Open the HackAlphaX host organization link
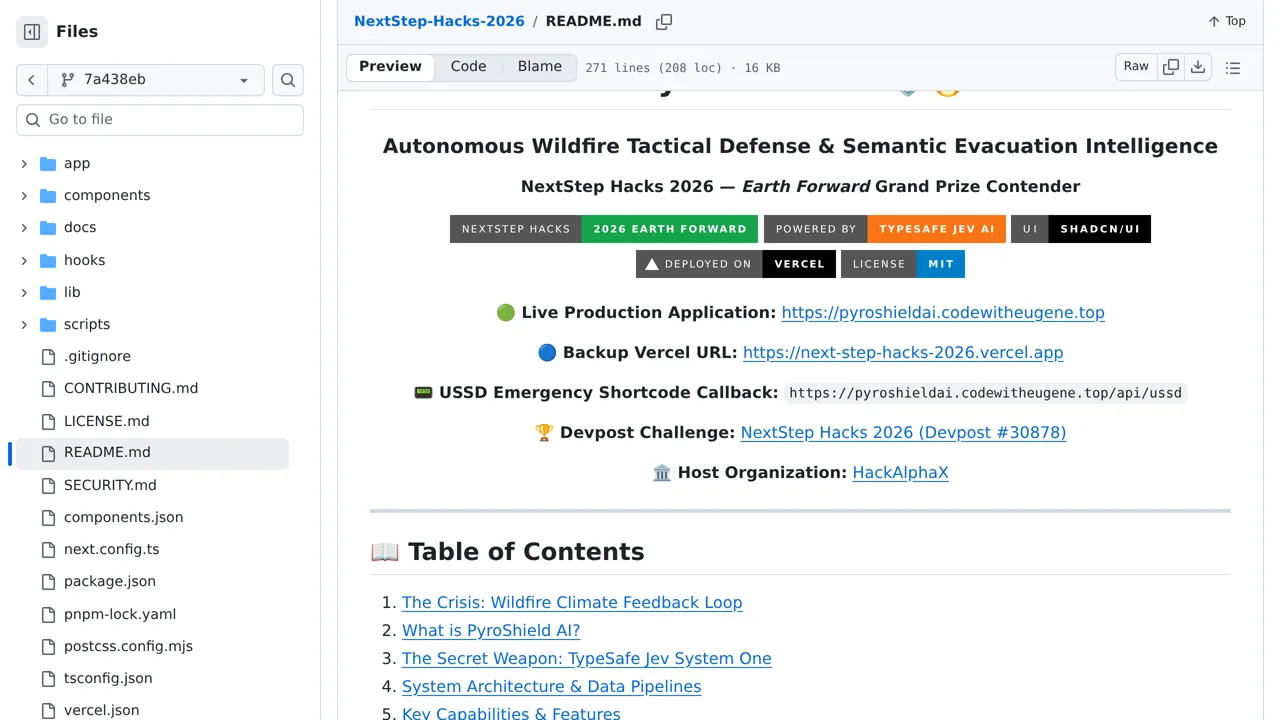The width and height of the screenshot is (1280, 720). tap(900, 472)
